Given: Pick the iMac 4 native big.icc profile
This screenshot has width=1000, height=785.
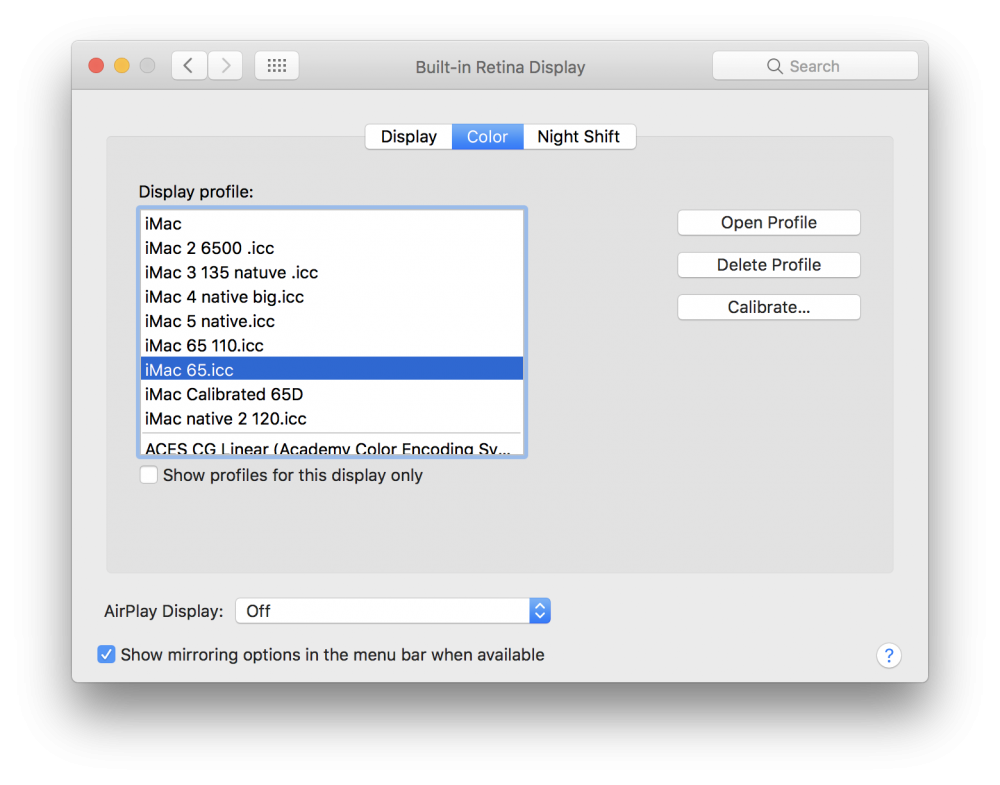Looking at the screenshot, I should pyautogui.click(x=332, y=297).
